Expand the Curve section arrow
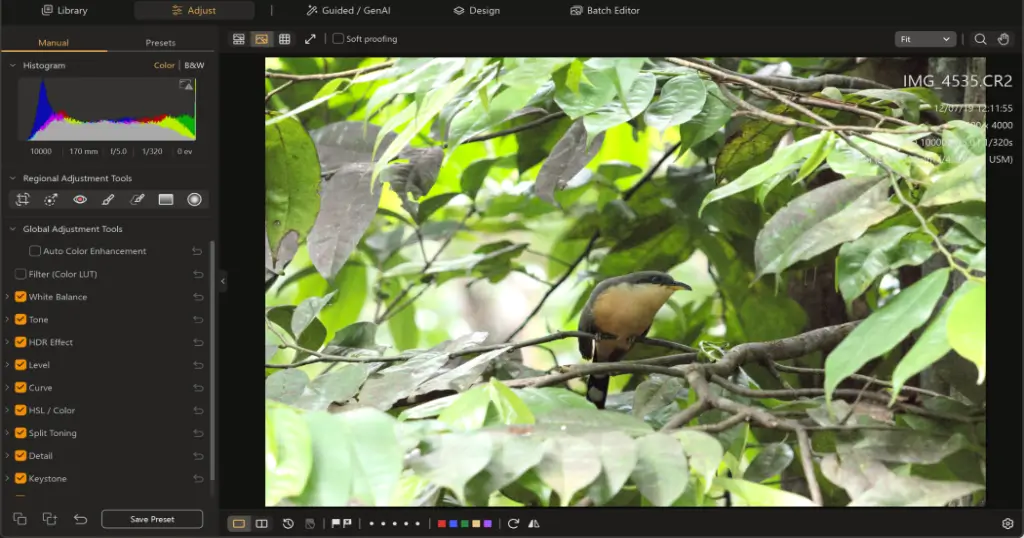The height and width of the screenshot is (538, 1024). (x=7, y=388)
